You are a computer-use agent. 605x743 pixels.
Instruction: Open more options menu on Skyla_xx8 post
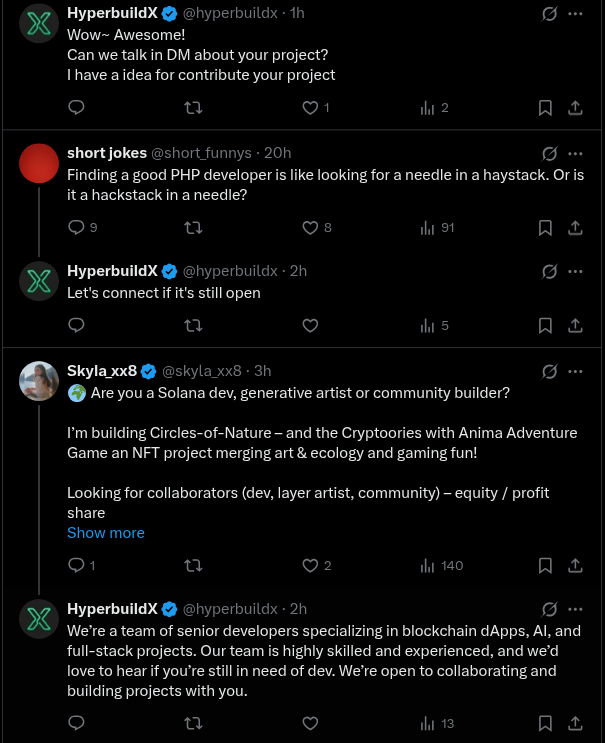point(576,371)
